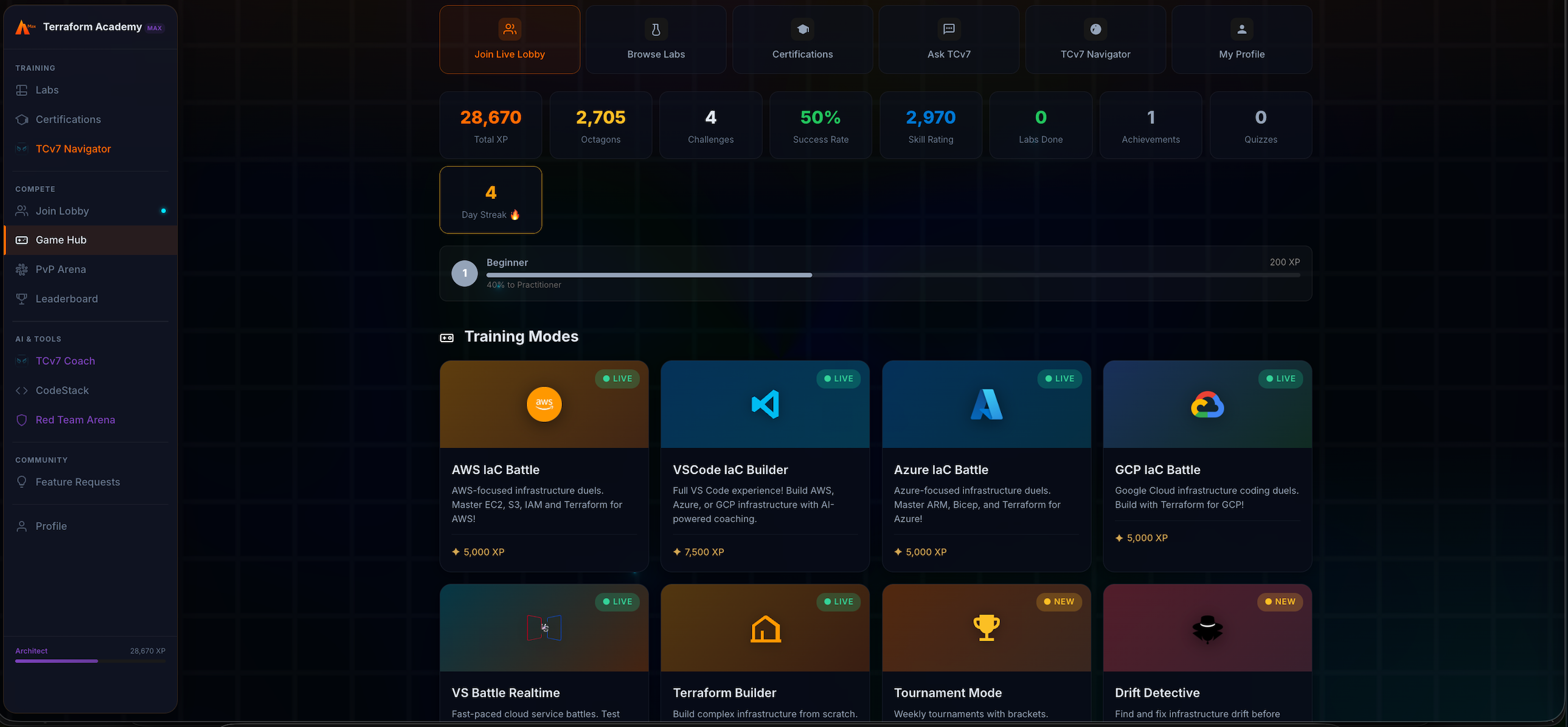Click the Terraform Academy logo icon
This screenshot has width=1568, height=727.
point(24,27)
